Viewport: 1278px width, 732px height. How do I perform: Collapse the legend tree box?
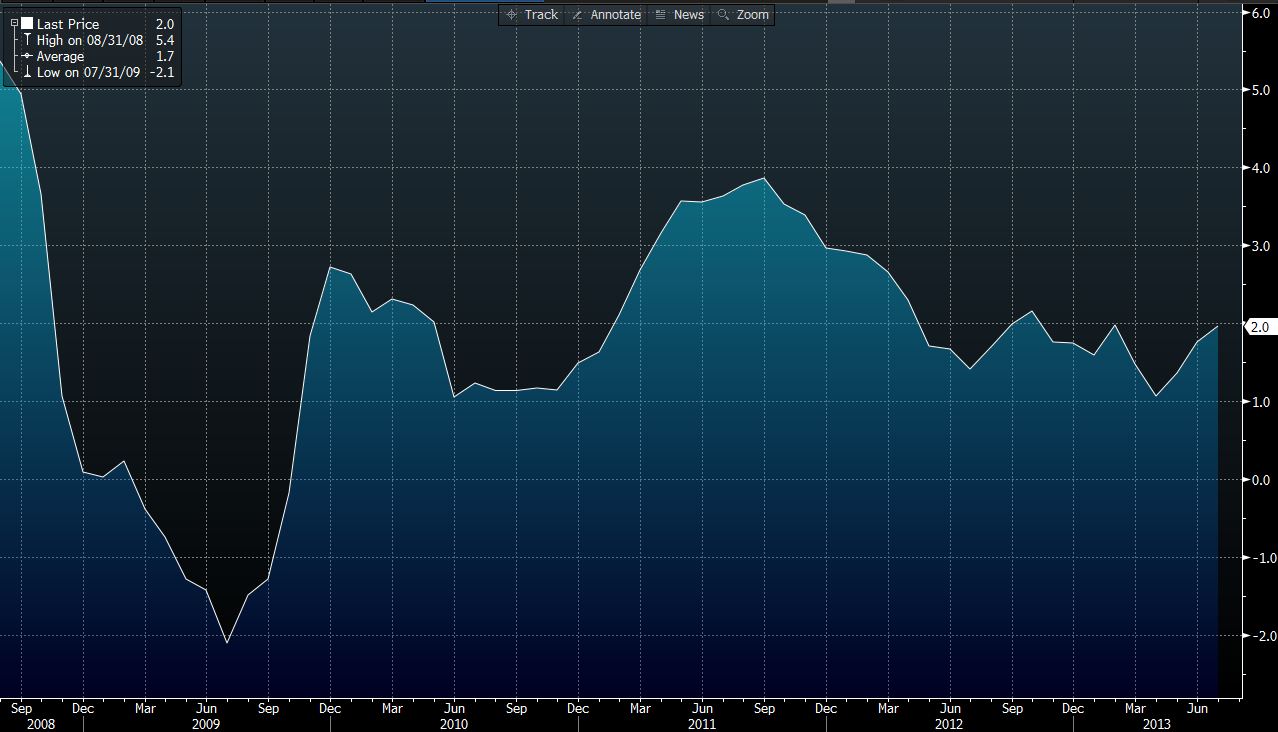point(12,23)
